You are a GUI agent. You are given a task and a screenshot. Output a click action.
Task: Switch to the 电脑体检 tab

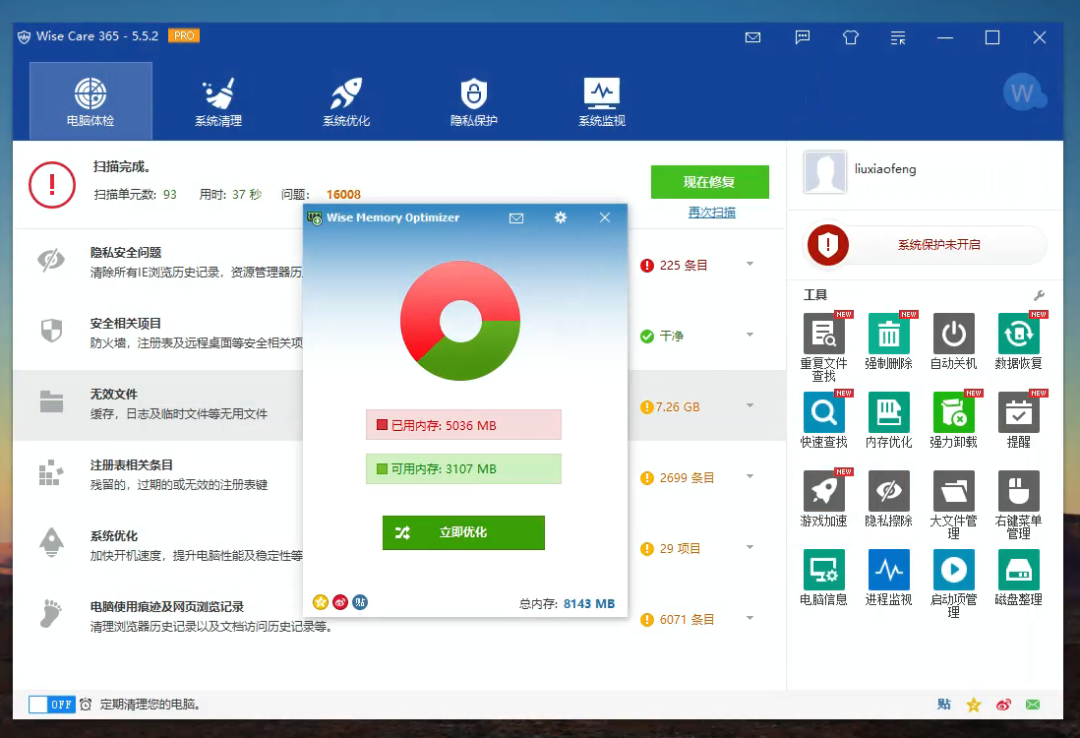90,101
